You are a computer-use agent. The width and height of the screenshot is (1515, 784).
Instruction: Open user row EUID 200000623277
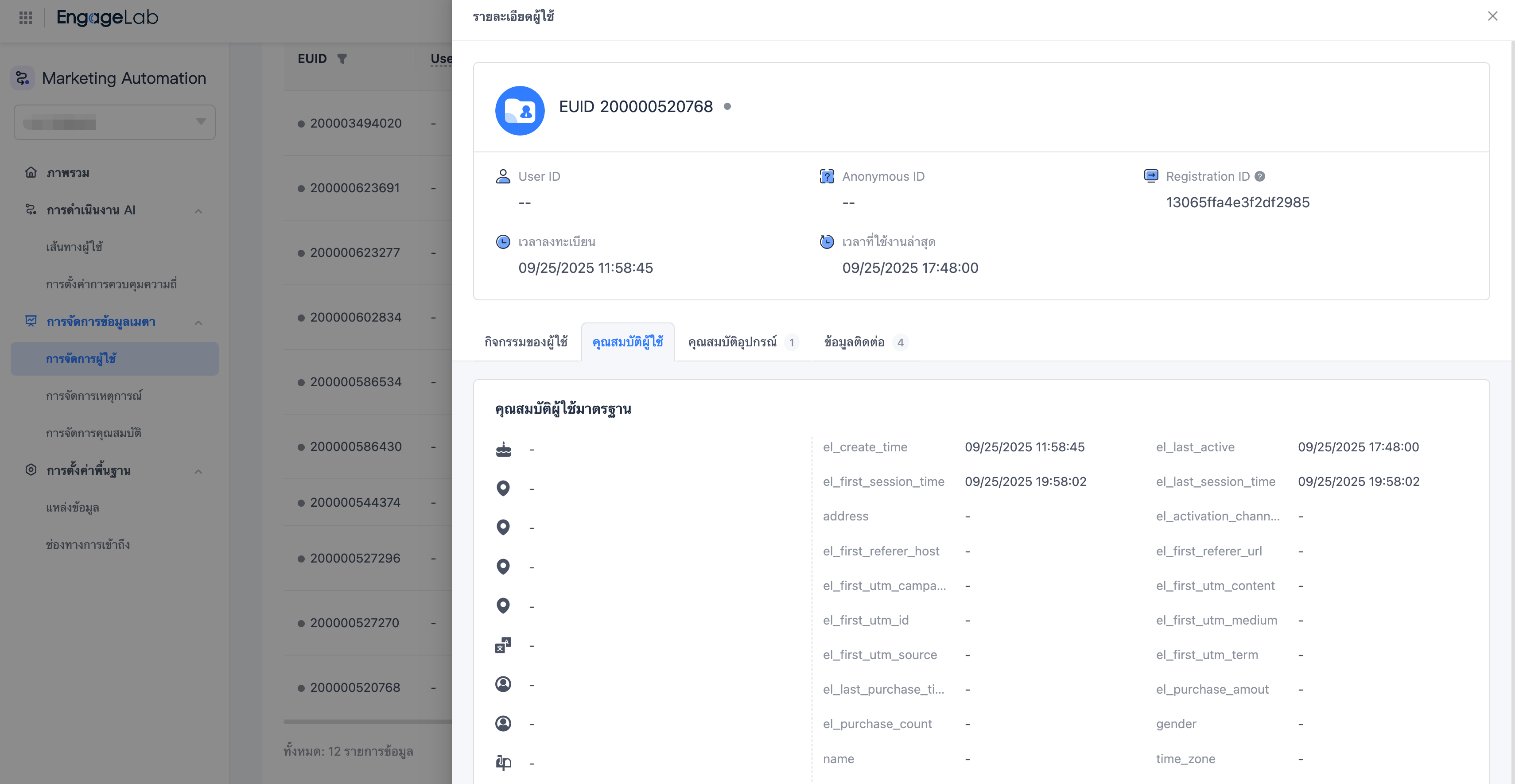point(355,253)
